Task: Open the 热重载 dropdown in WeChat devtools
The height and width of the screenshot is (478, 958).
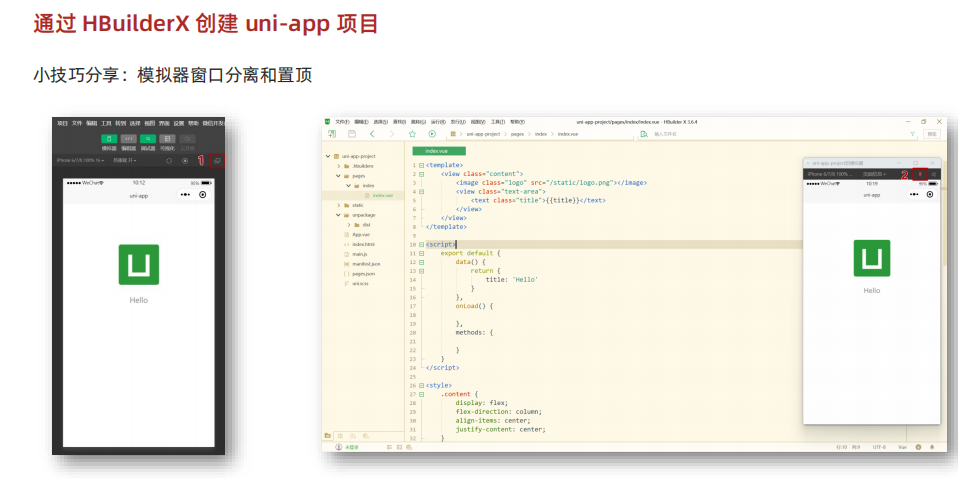Action: tap(125, 160)
